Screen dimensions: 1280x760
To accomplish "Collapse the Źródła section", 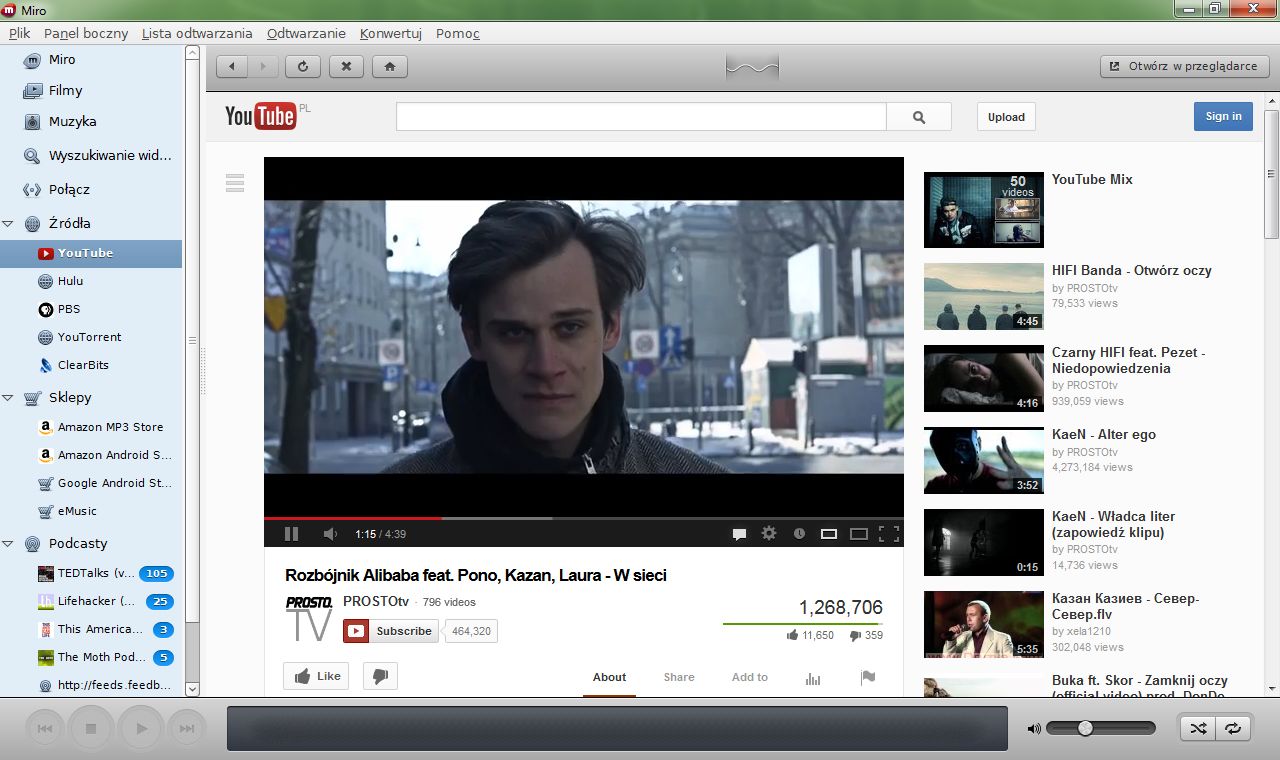I will (x=8, y=224).
